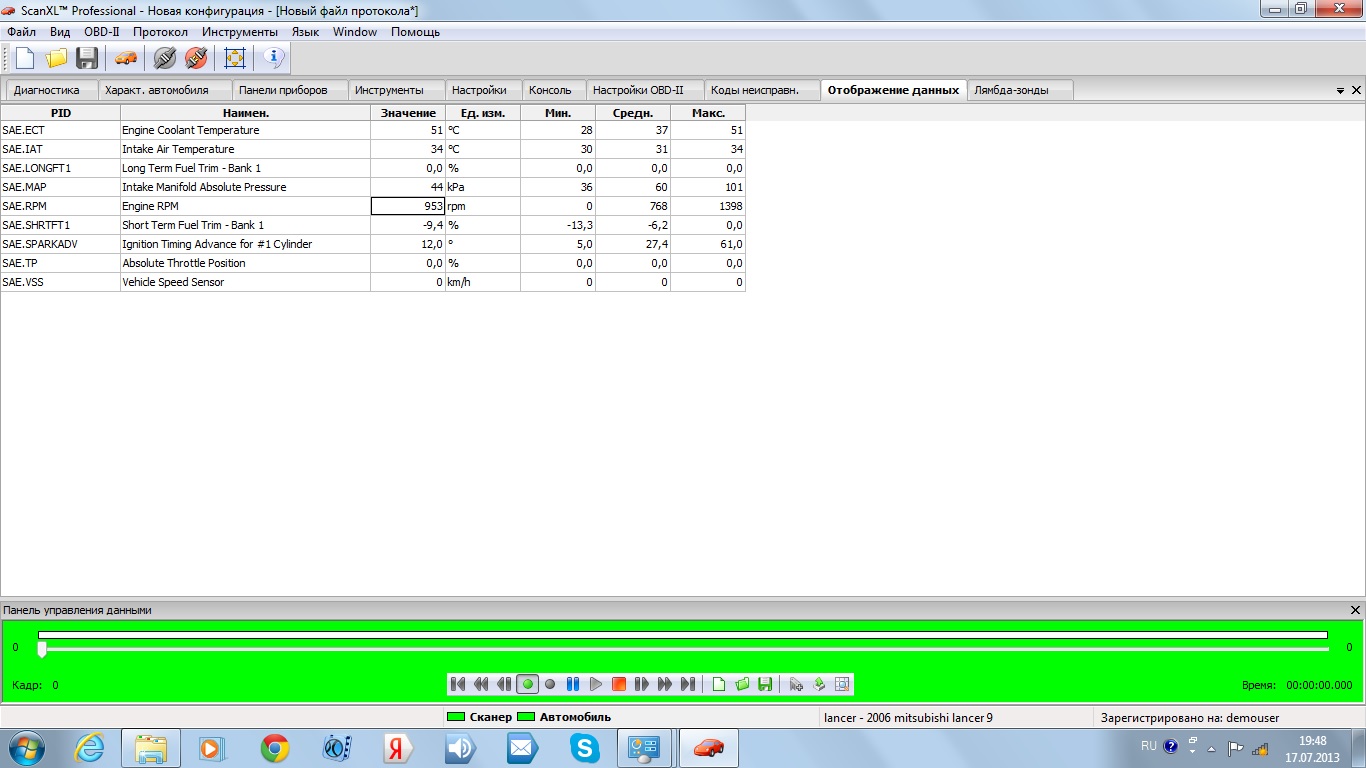Open the Инструменты menu

coord(239,32)
